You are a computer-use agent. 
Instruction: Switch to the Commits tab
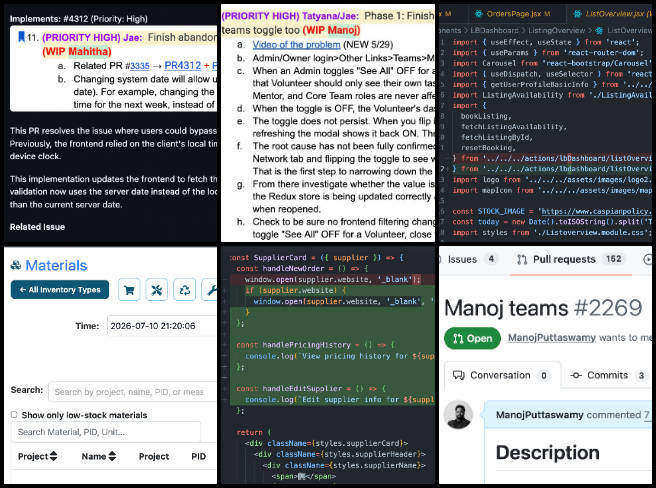(x=607, y=375)
